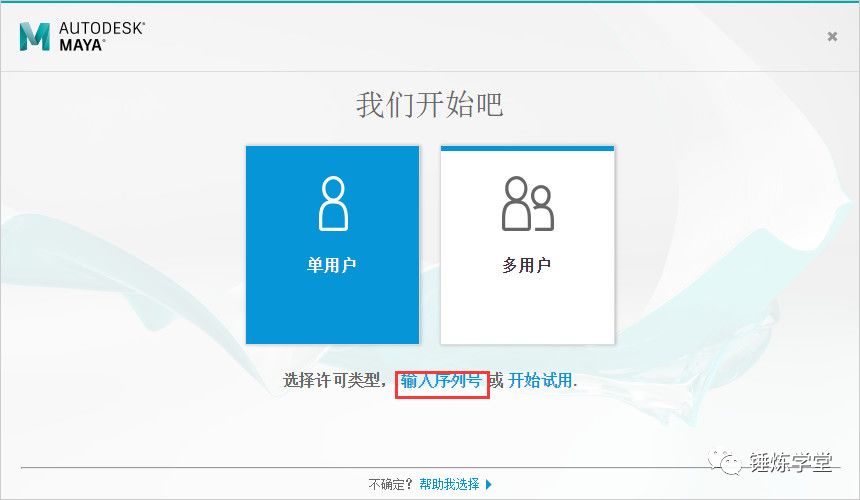Viewport: 860px width, 500px height.
Task: Click the blank lower area of 单用户 tile
Action: pos(332,315)
